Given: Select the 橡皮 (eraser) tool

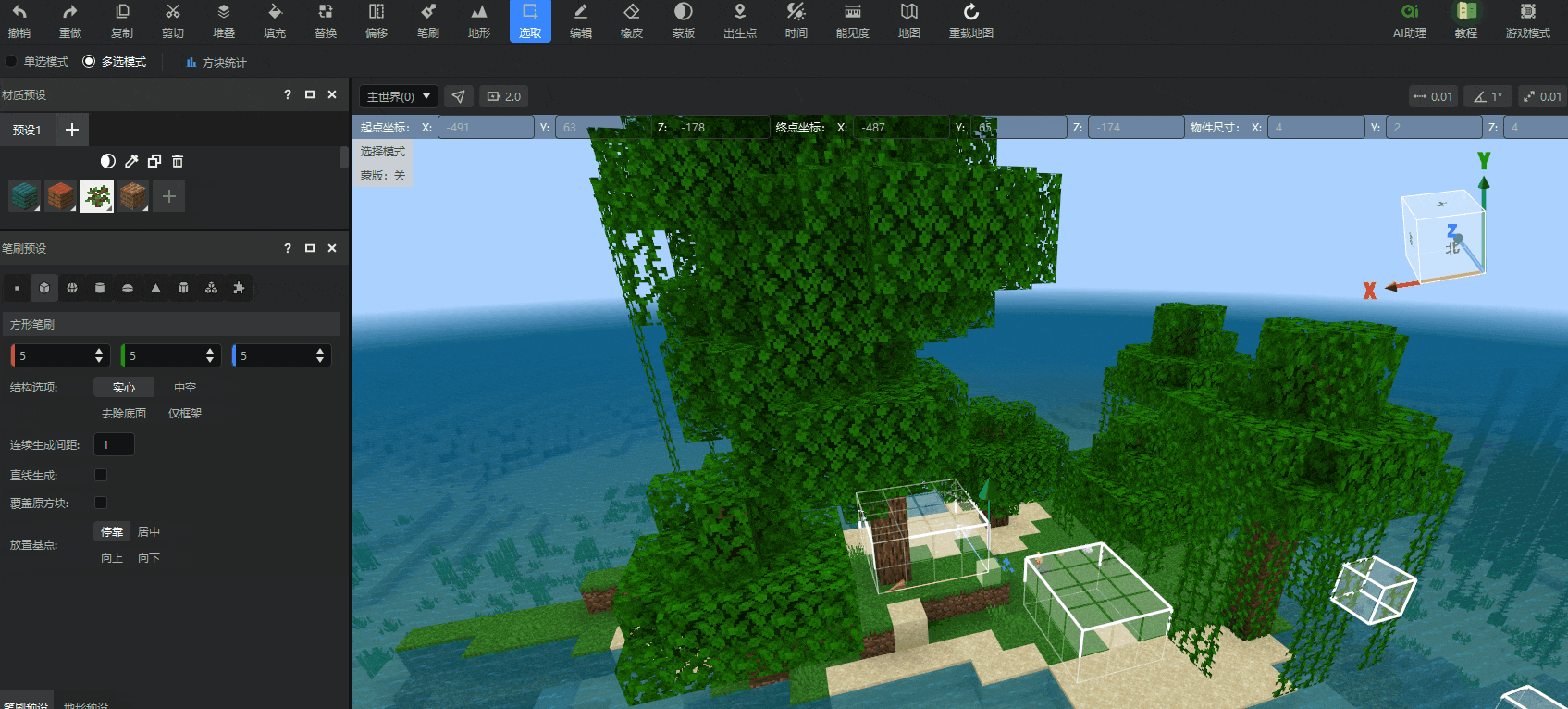Looking at the screenshot, I should coord(632,20).
